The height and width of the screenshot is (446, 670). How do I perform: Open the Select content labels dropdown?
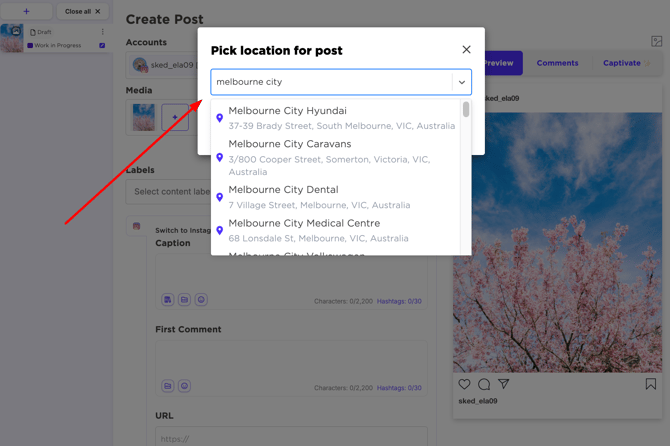(170, 192)
